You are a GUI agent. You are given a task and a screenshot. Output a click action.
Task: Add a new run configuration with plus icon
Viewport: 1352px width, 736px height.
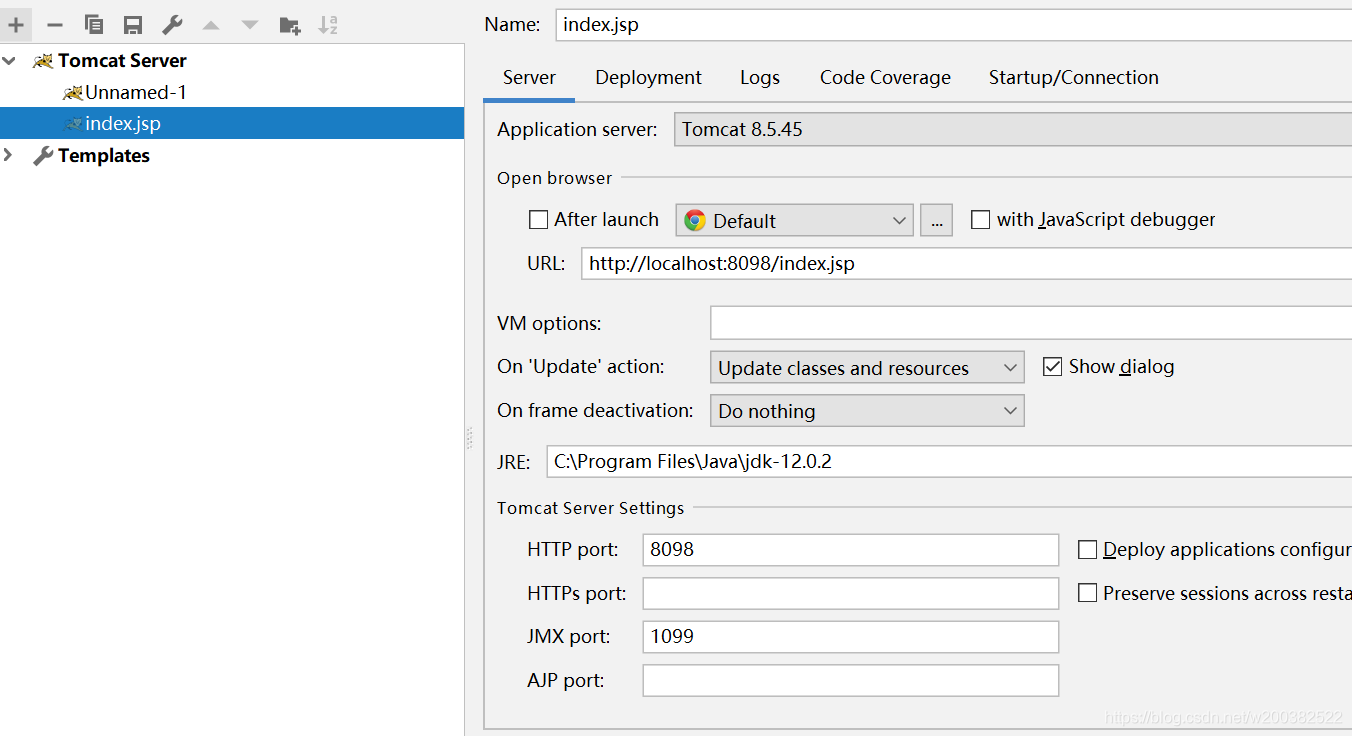16,24
